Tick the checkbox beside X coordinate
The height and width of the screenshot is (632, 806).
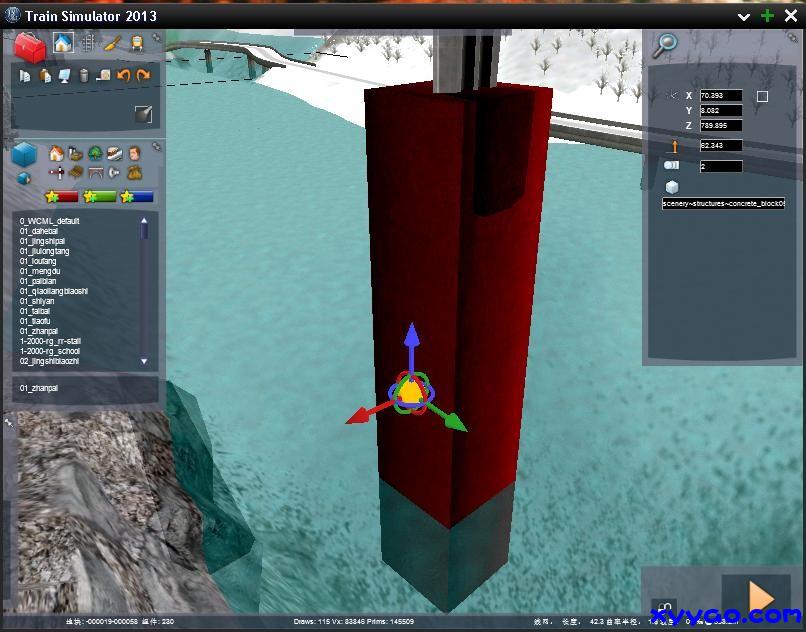tap(763, 97)
